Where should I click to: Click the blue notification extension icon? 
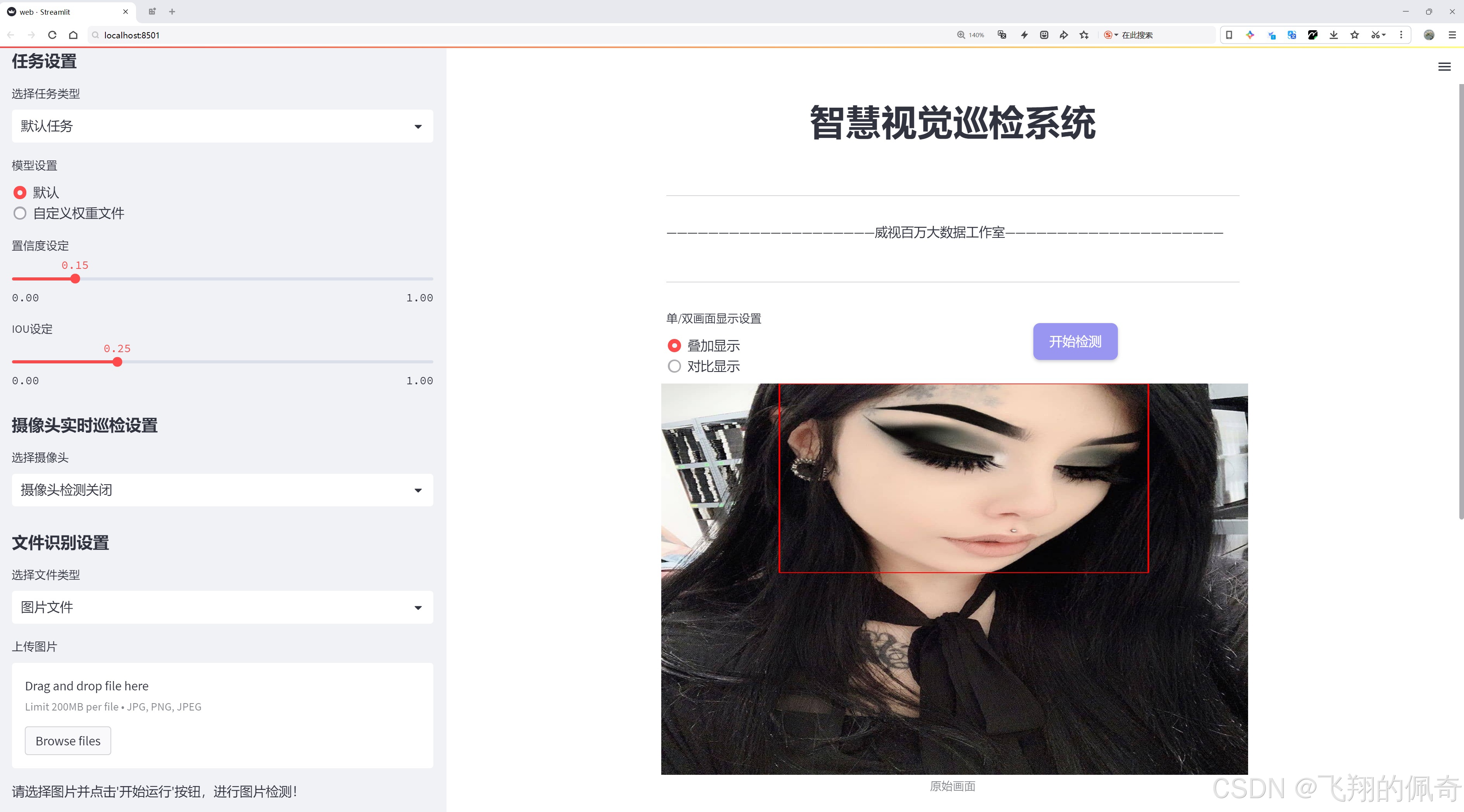(x=1271, y=35)
